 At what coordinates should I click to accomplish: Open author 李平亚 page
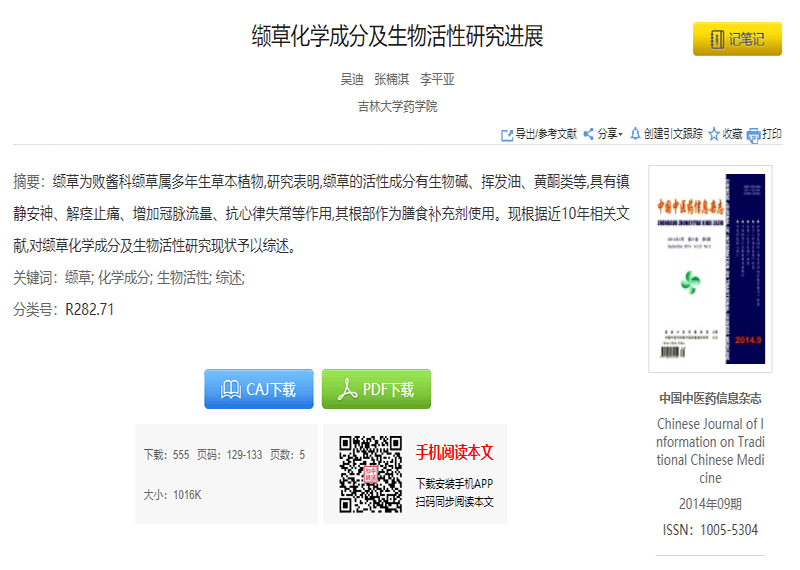pos(437,80)
